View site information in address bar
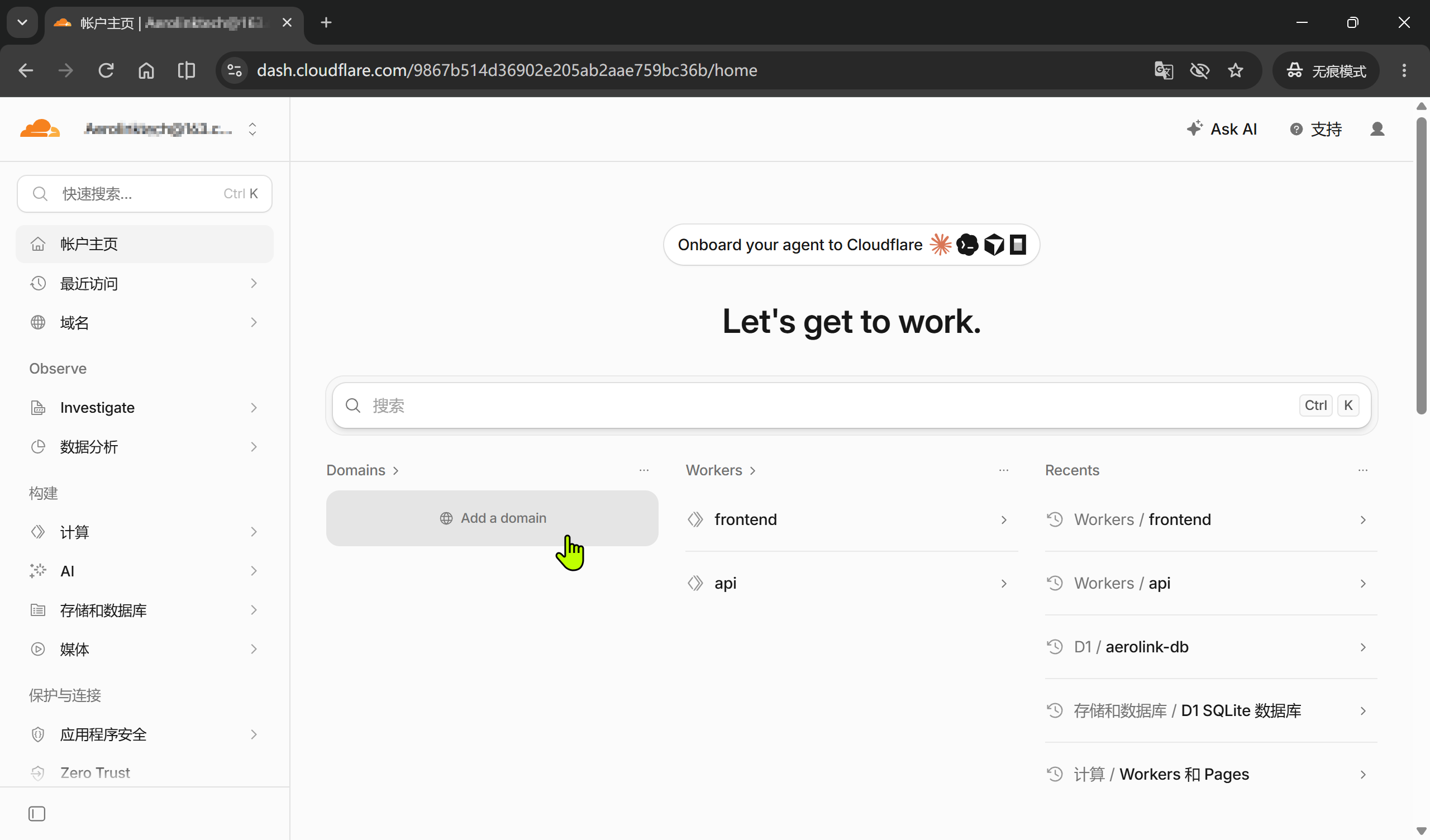This screenshot has width=1430, height=840. pos(235,70)
